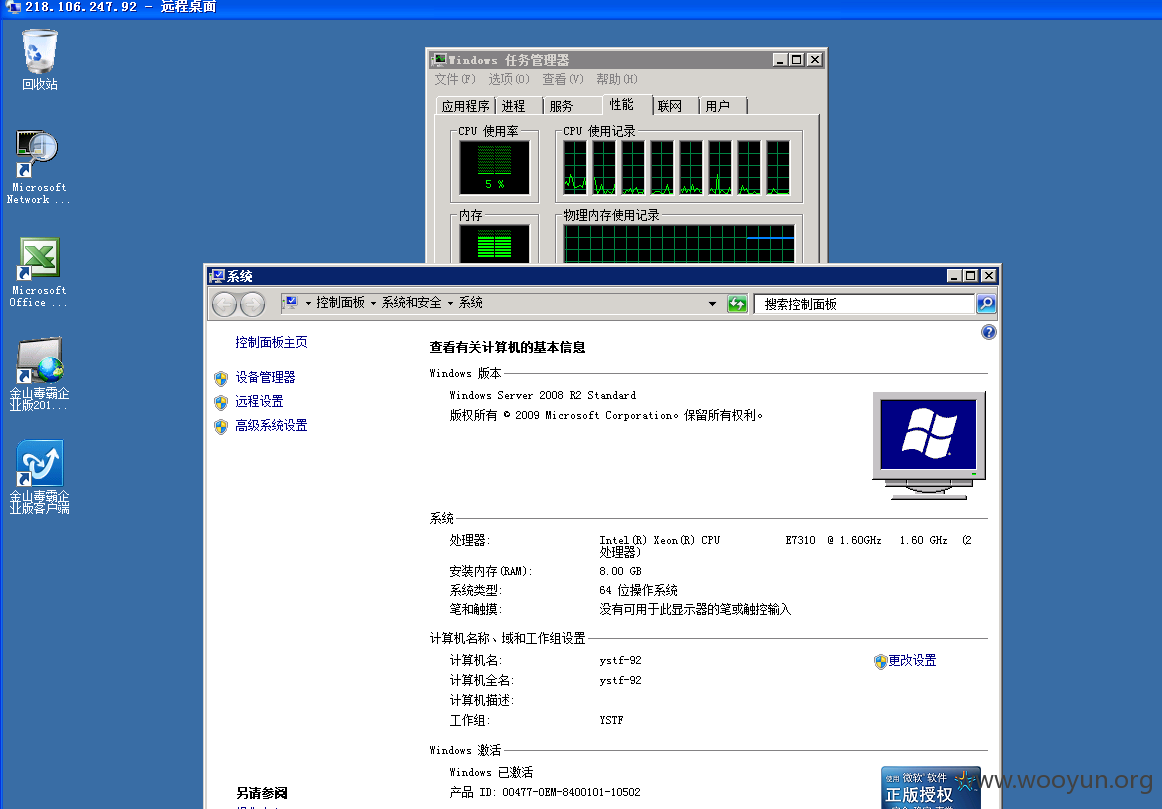Click 系统 breadcrumb in address bar
Screen dimensions: 1162x809
point(471,302)
